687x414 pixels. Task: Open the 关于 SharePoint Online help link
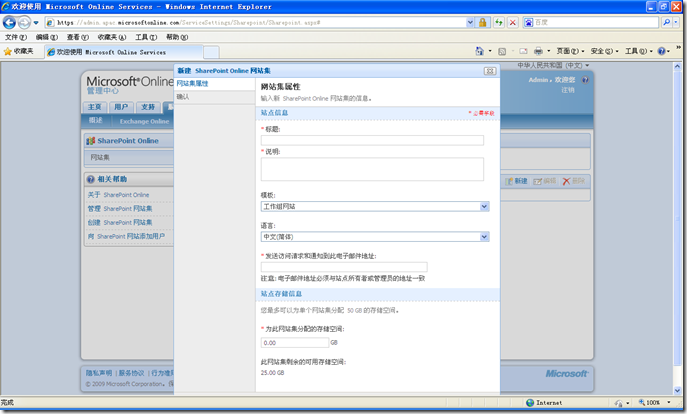click(x=118, y=195)
